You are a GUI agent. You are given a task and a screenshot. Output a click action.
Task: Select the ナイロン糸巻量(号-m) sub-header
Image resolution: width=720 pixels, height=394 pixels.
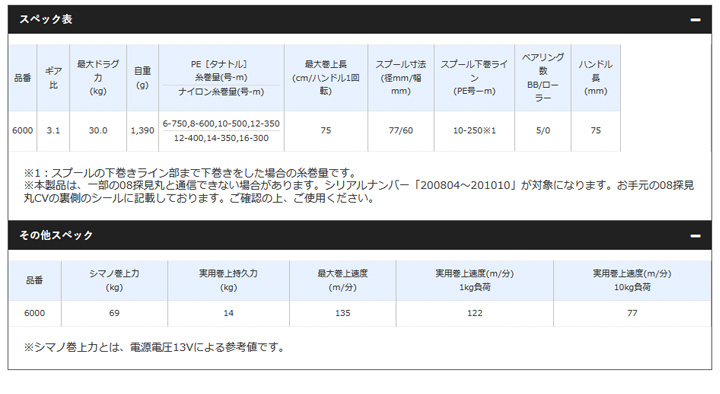(221, 92)
